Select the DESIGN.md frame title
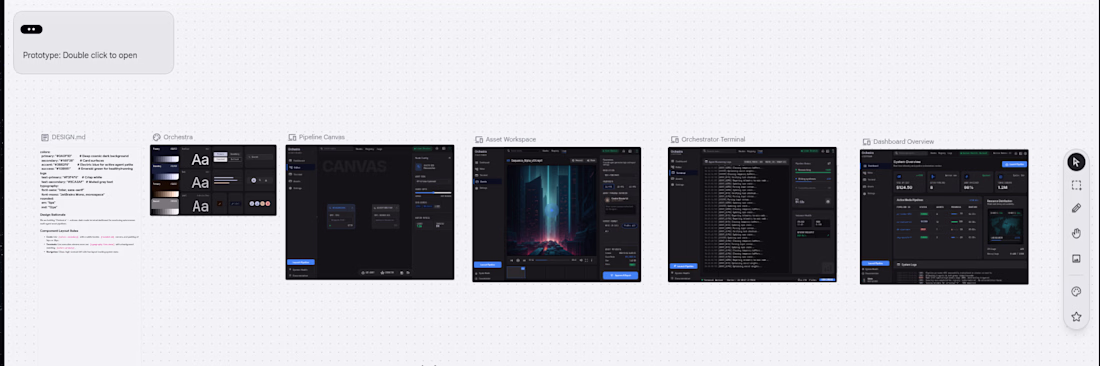This screenshot has height=366, width=1100. pyautogui.click(x=68, y=137)
